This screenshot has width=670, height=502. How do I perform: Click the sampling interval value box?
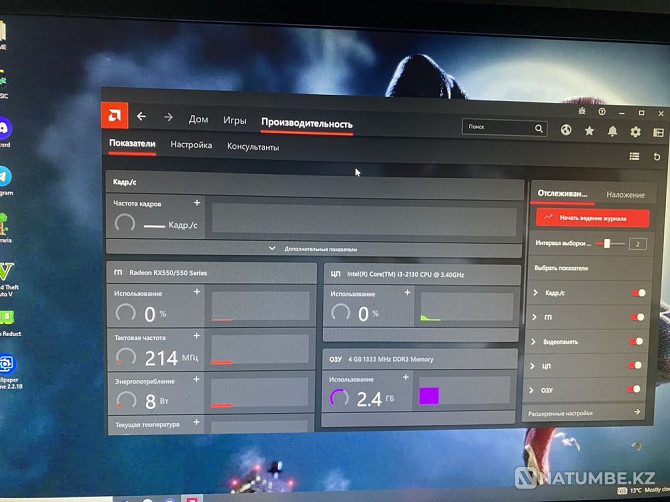[x=638, y=244]
